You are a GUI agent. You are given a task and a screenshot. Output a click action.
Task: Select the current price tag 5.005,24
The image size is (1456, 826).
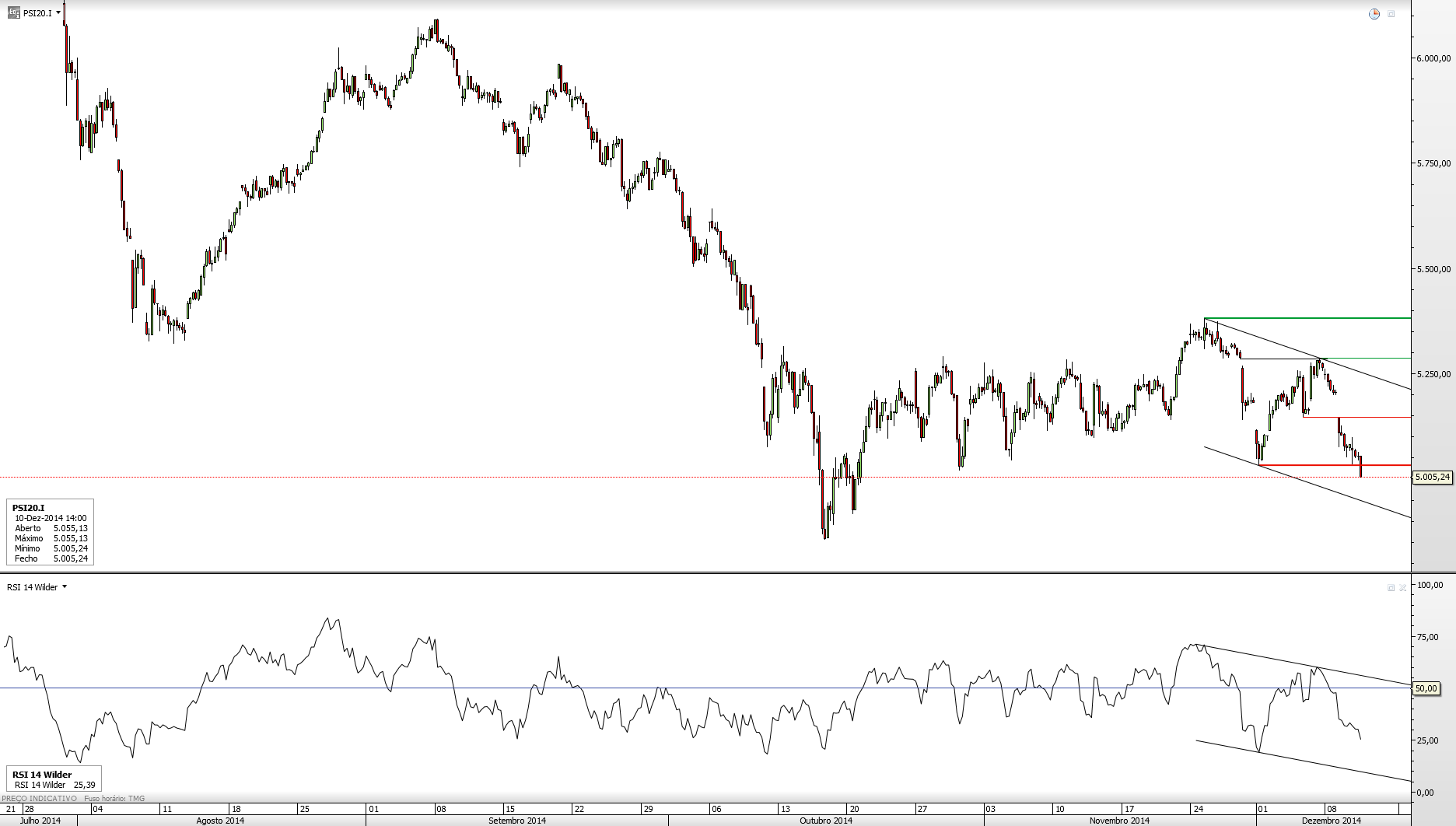(1433, 478)
